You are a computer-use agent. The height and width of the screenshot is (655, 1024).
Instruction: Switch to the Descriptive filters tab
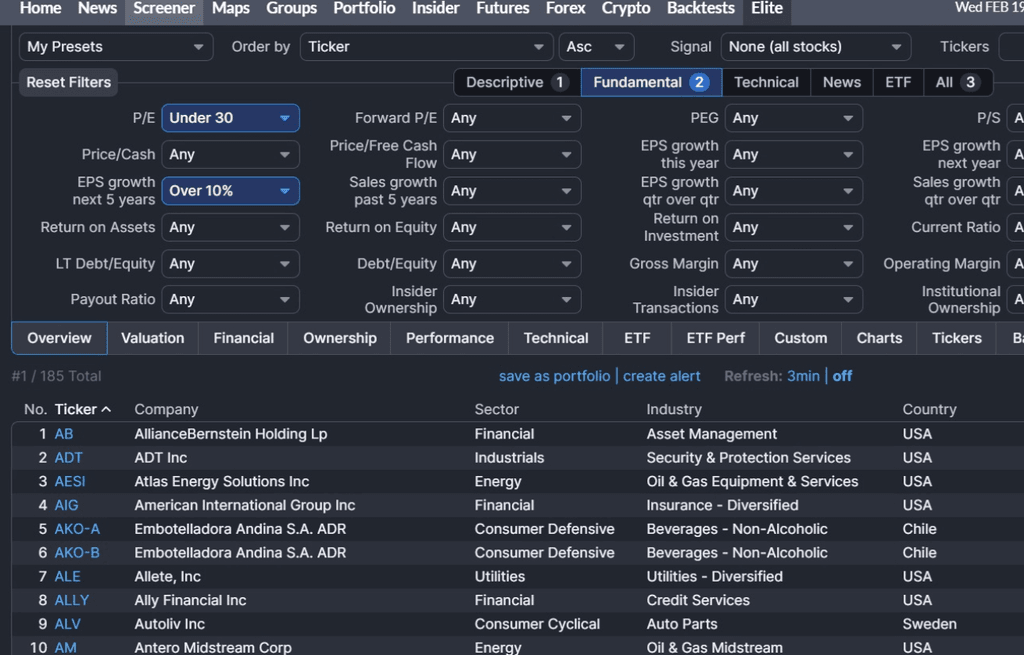[514, 82]
